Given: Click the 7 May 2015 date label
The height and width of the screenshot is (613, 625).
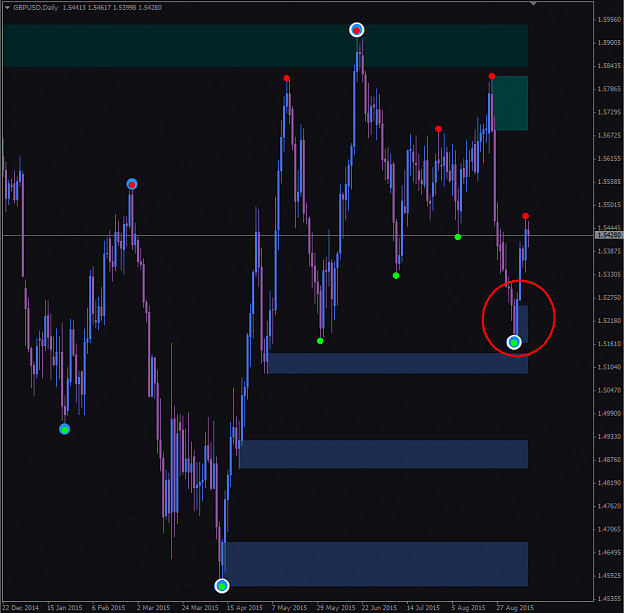Looking at the screenshot, I should 289,608.
